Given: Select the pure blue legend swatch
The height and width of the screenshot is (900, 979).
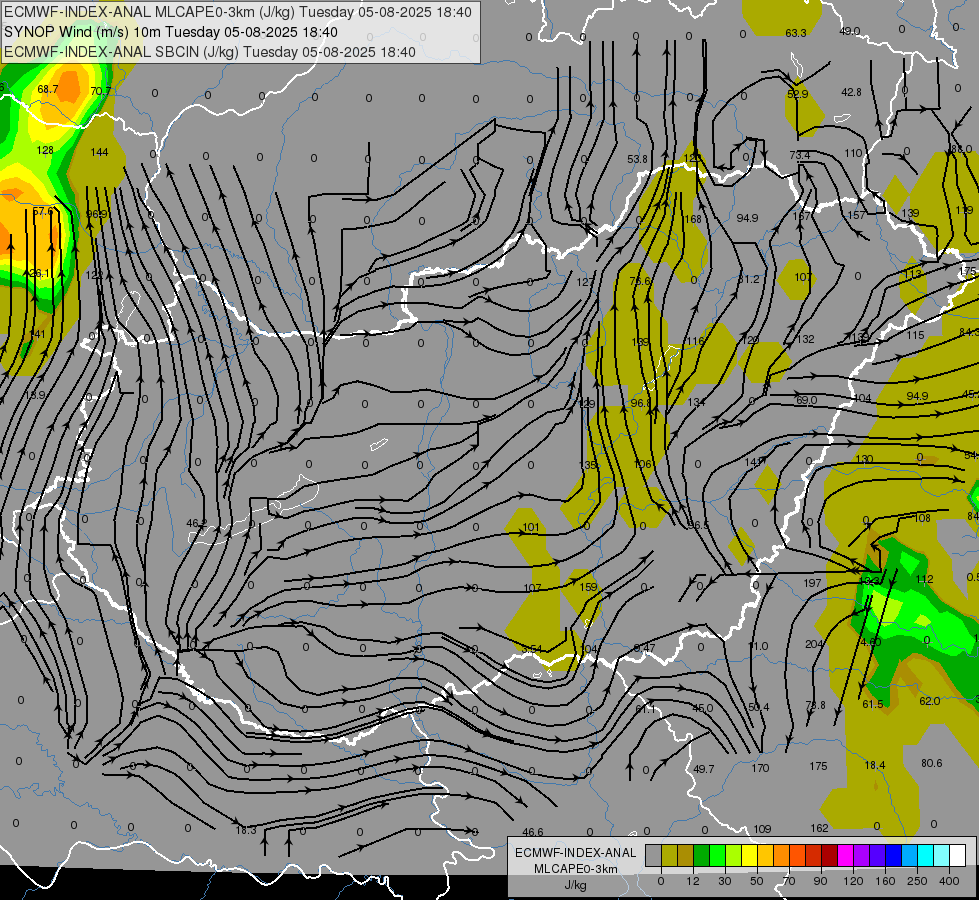Looking at the screenshot, I should click(893, 855).
